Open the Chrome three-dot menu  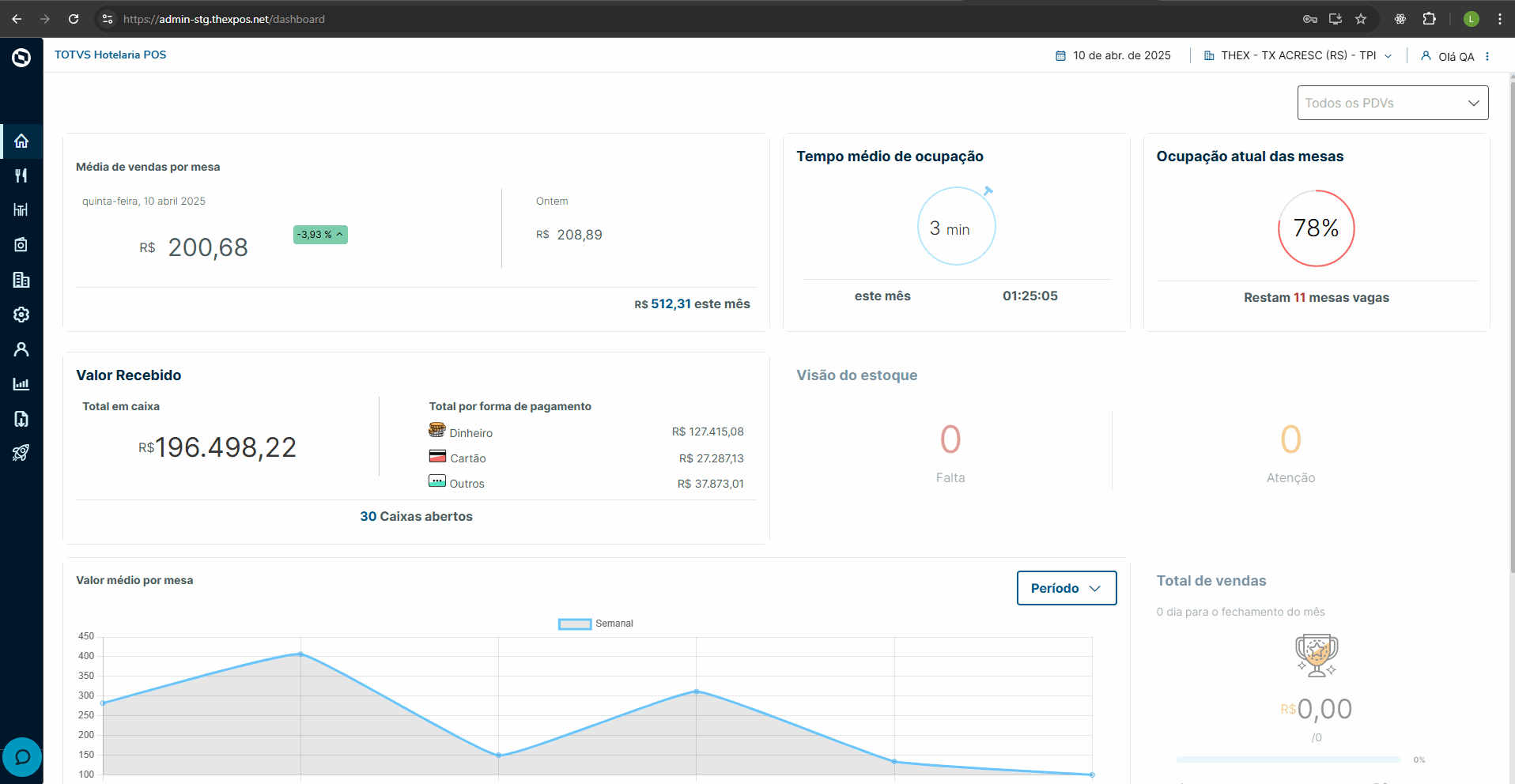coord(1499,19)
